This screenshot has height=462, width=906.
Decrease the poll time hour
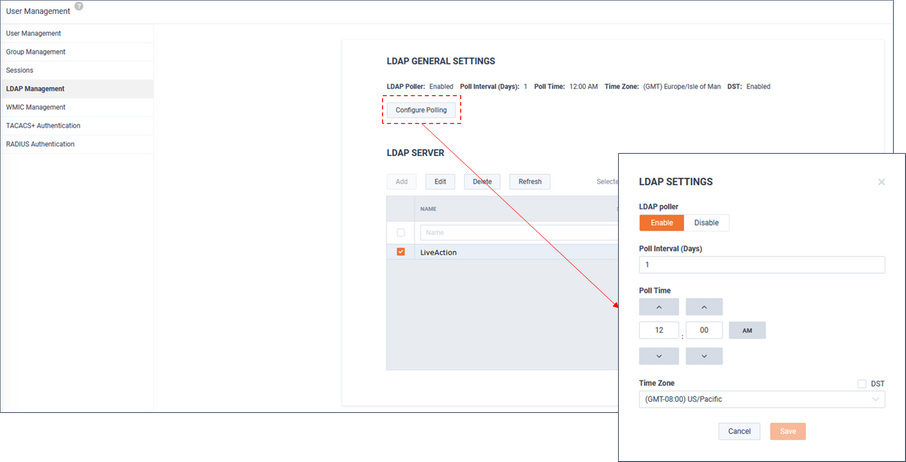tap(659, 356)
